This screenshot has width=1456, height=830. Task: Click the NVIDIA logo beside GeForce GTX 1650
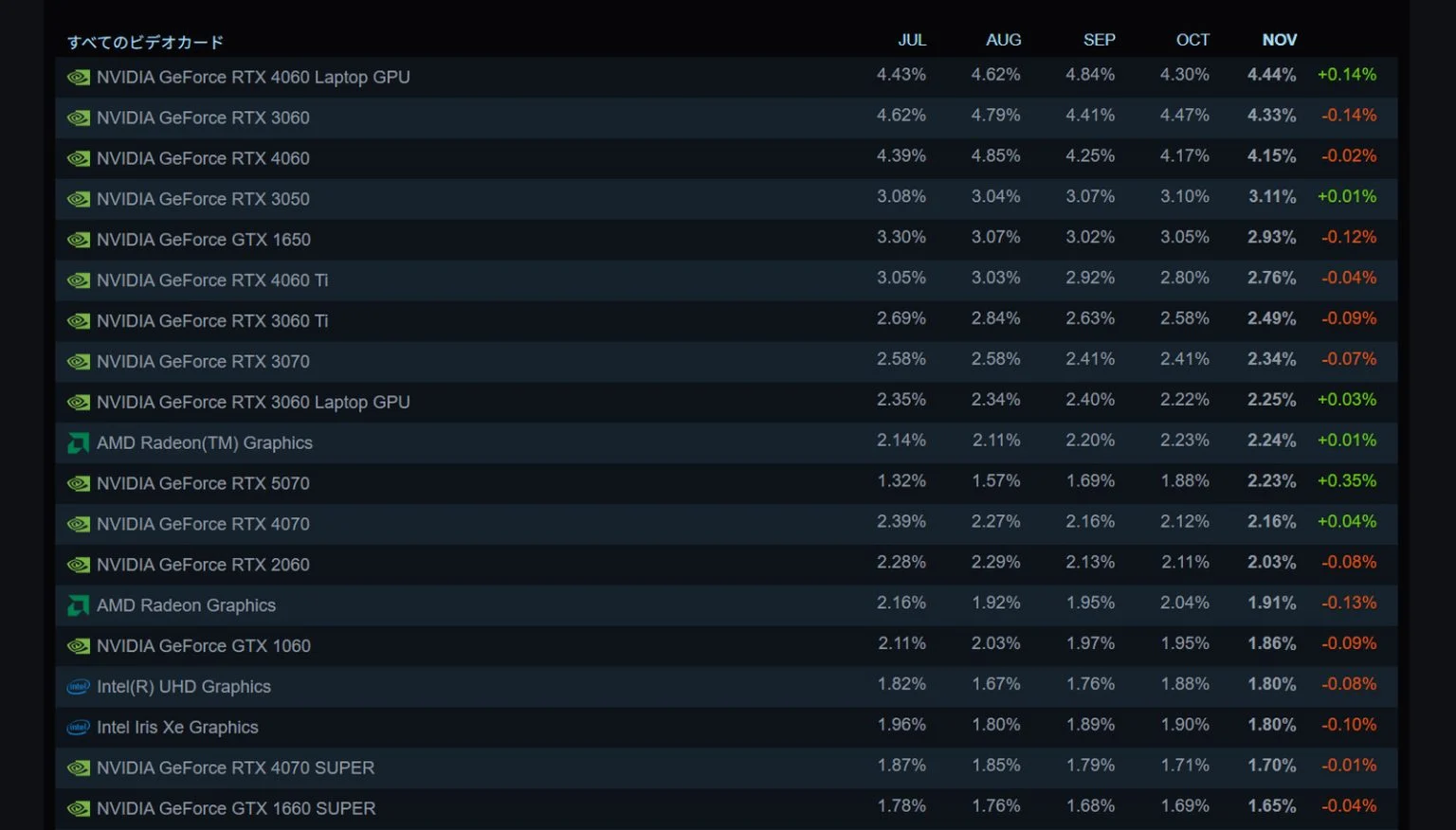click(79, 239)
